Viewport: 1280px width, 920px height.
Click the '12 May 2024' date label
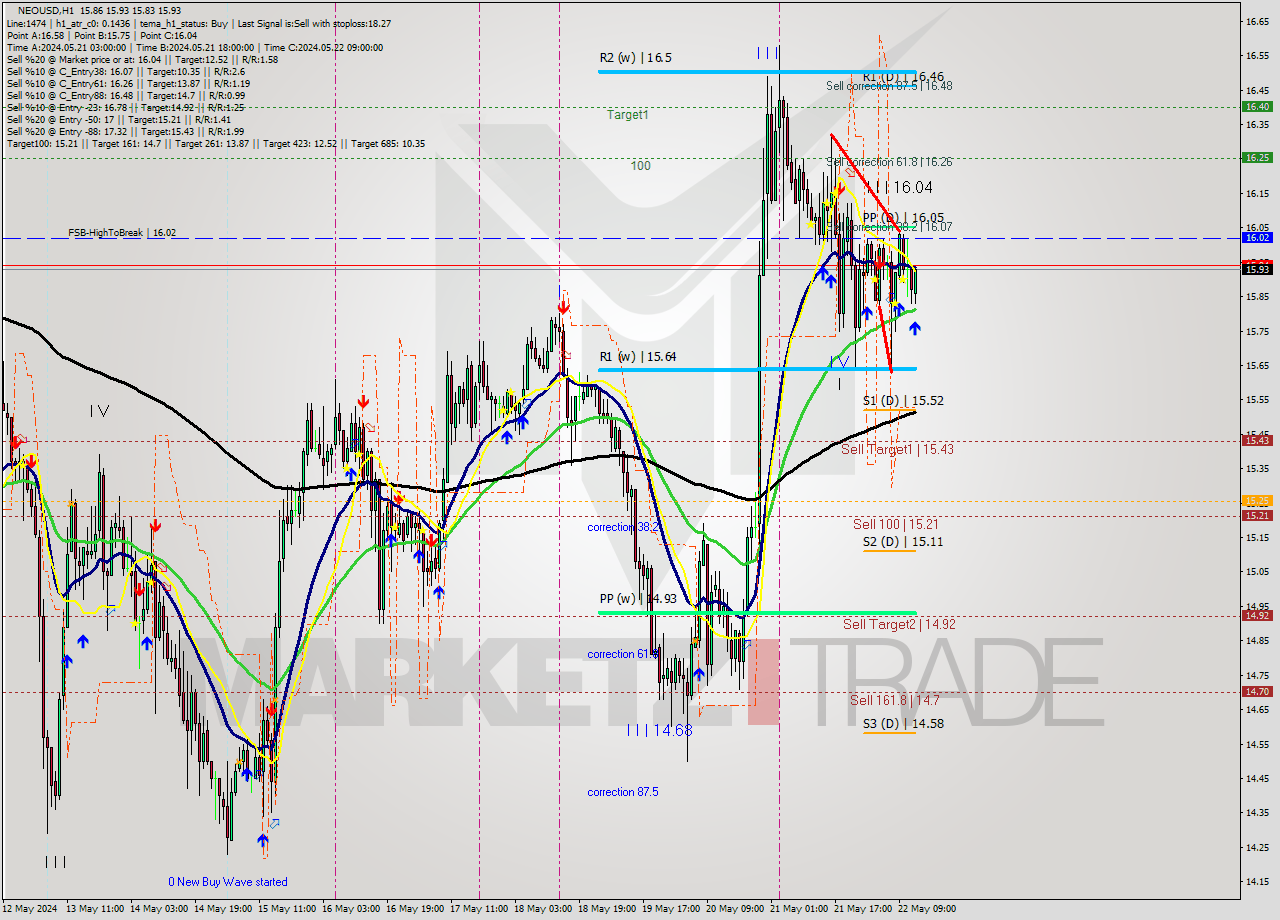click(31, 909)
